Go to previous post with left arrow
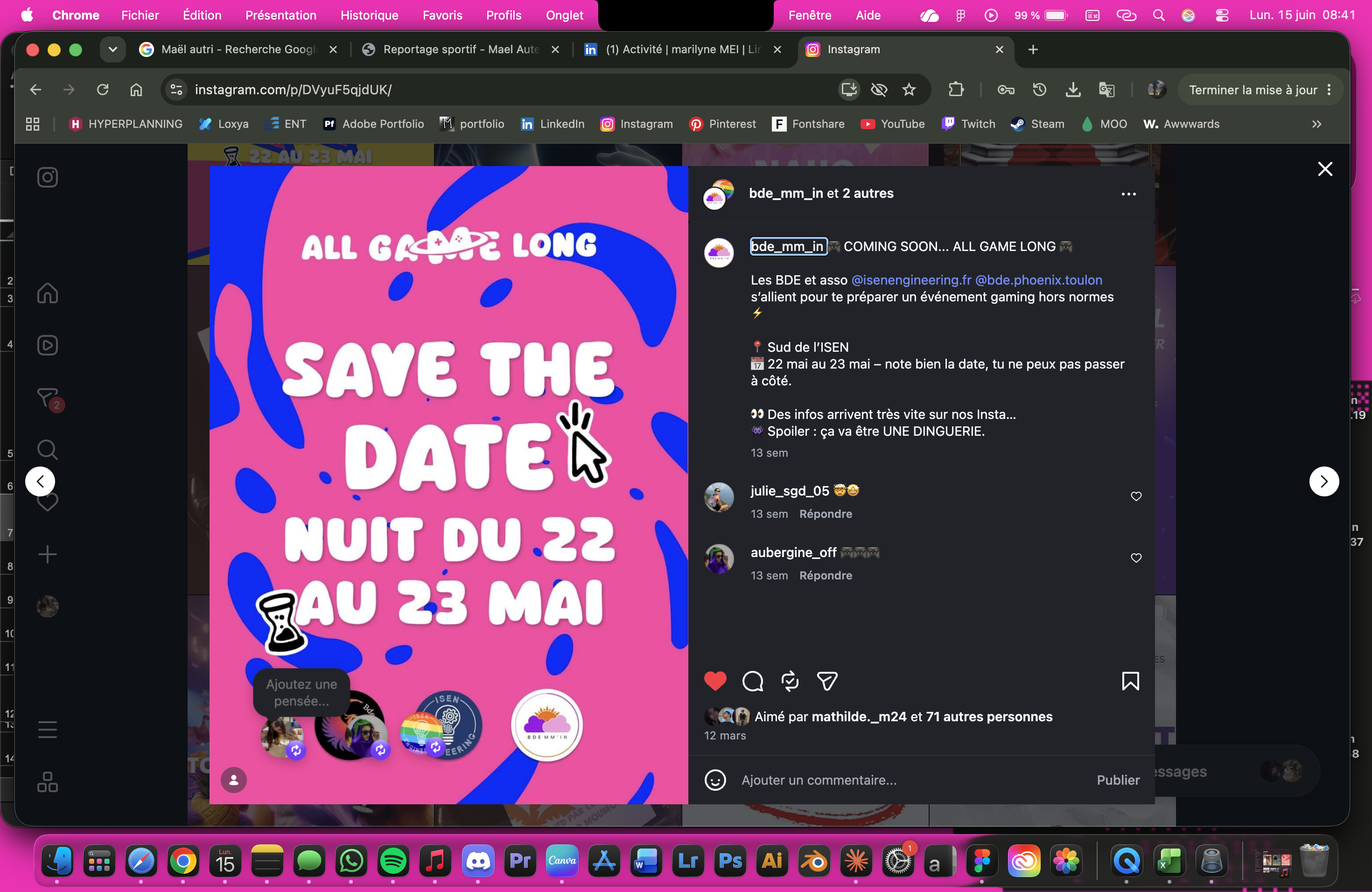This screenshot has width=1372, height=892. (x=40, y=481)
